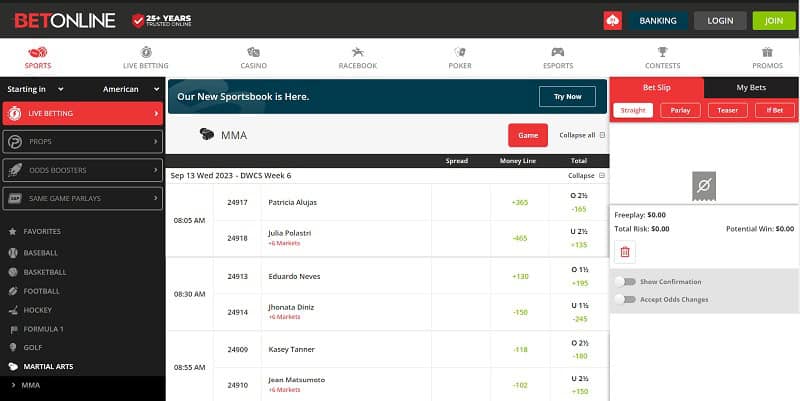Click the green Join button

pyautogui.click(x=774, y=20)
